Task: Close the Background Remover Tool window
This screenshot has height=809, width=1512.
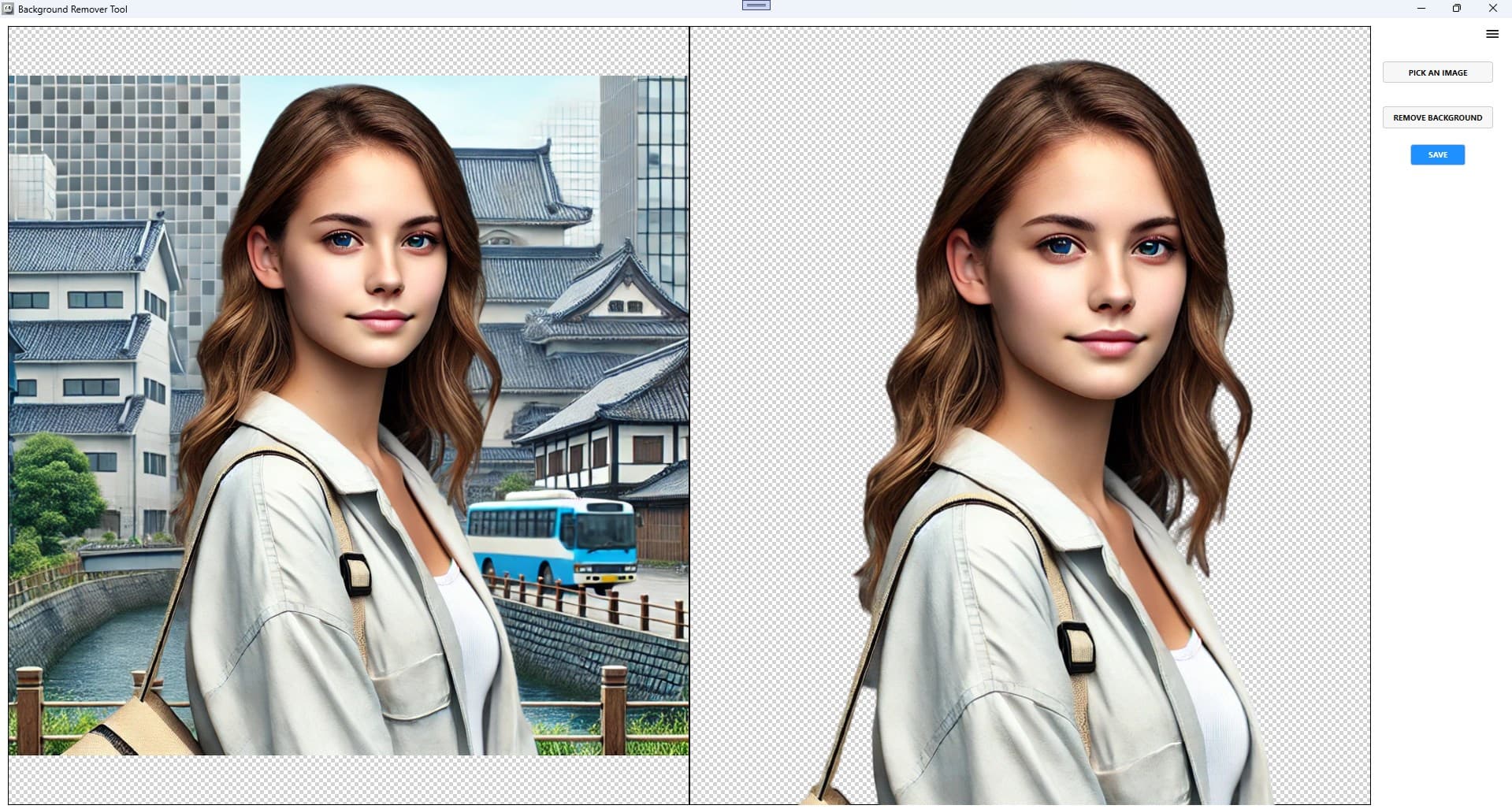Action: 1492,9
